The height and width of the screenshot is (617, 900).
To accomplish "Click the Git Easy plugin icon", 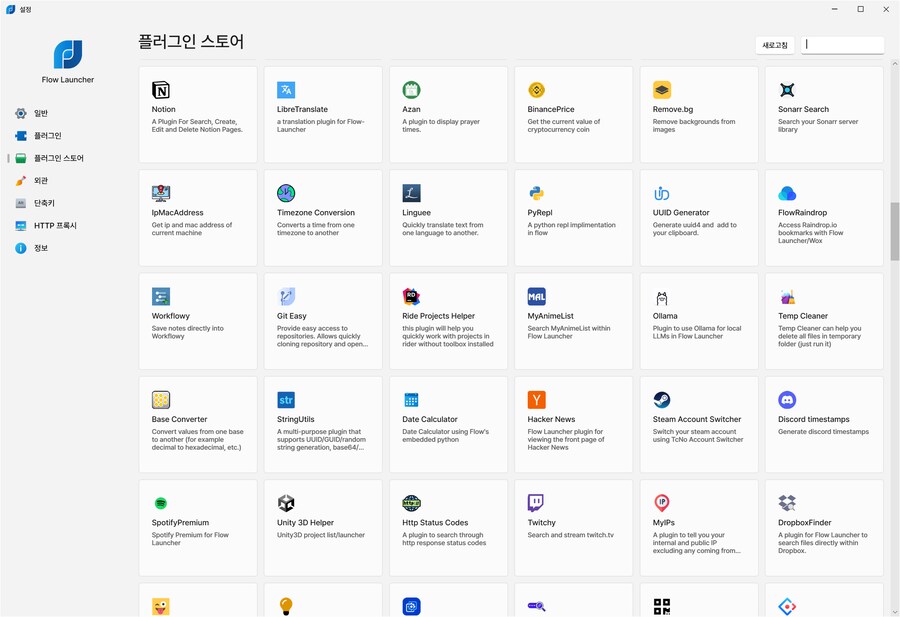I will 286,296.
